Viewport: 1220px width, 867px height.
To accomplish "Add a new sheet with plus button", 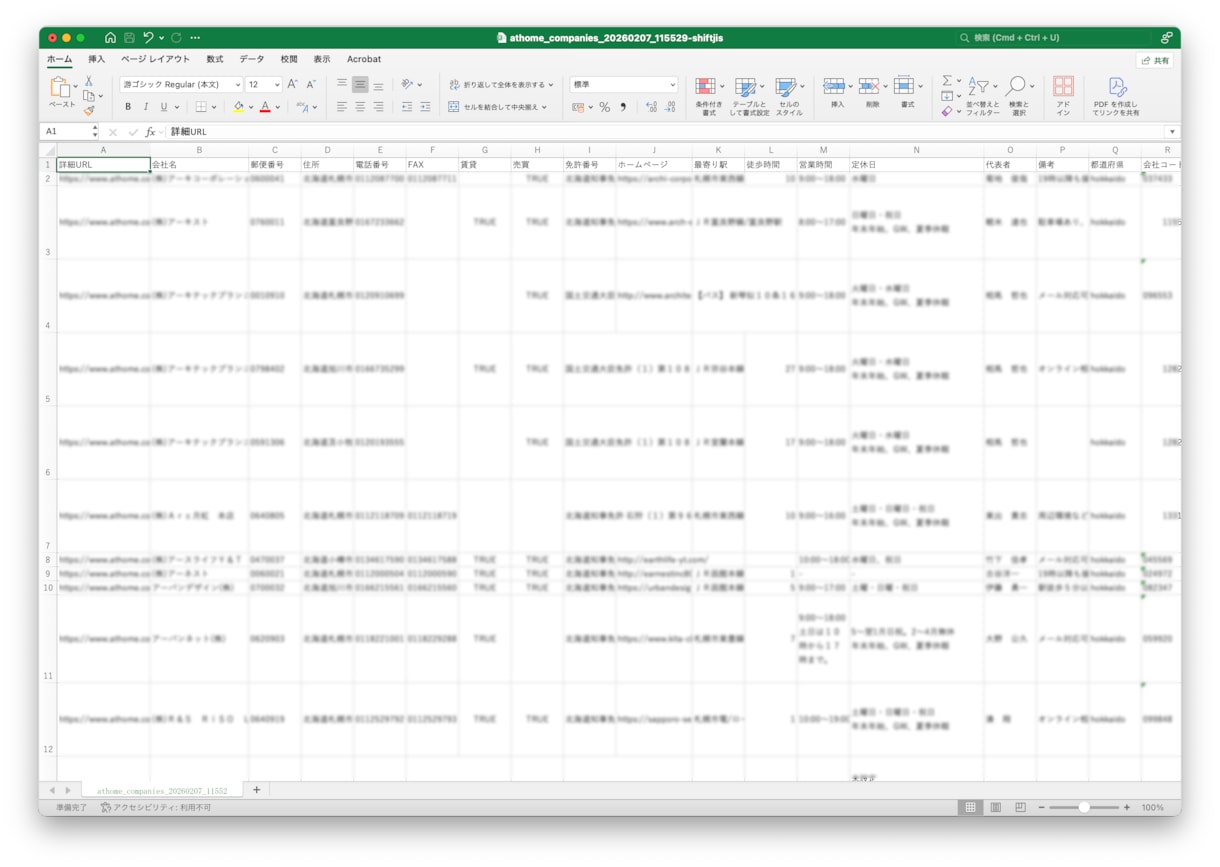I will [x=256, y=790].
